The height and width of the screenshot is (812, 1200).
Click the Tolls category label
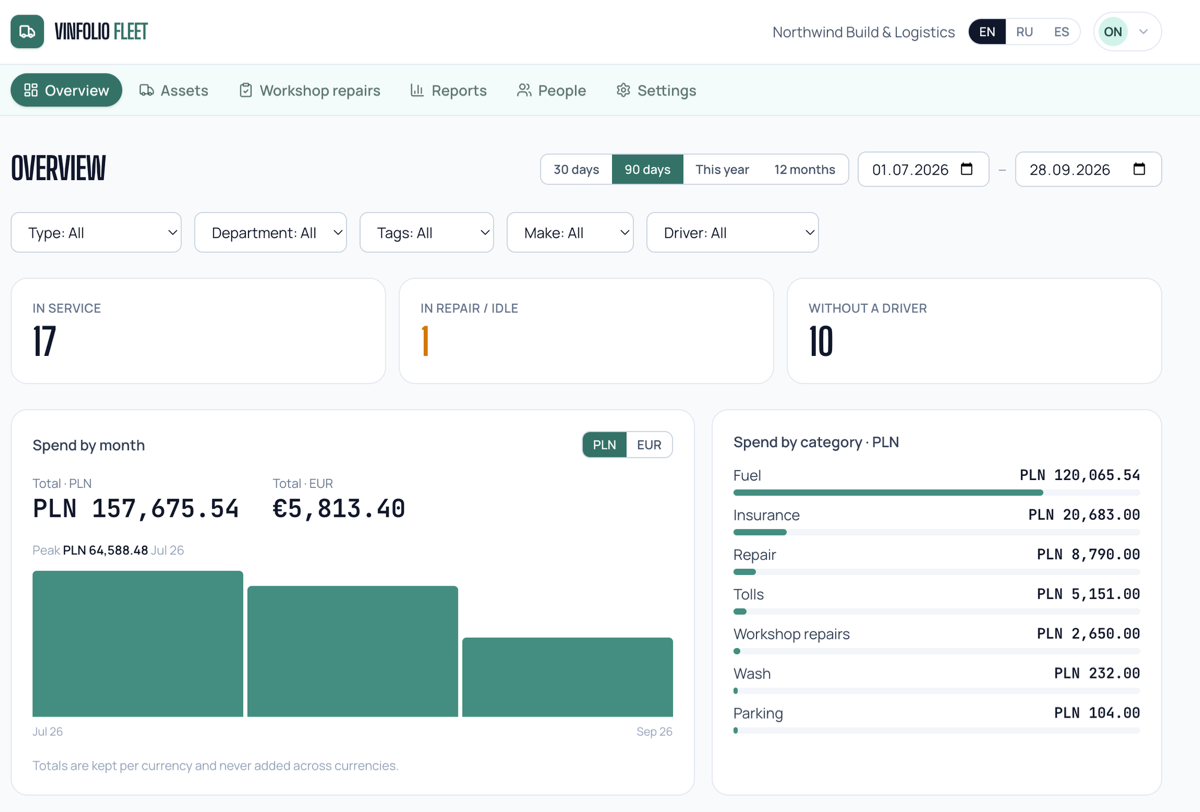[x=748, y=594]
